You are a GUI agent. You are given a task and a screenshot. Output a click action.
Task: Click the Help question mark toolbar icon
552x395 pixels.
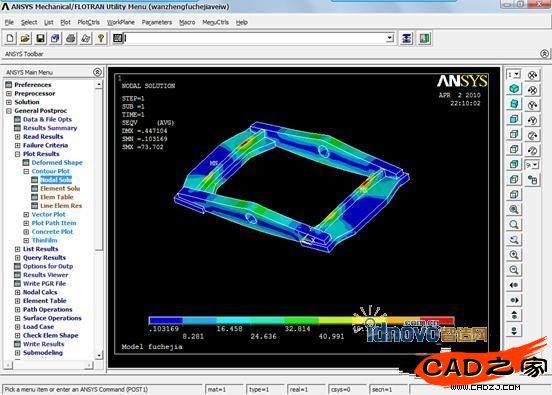[x=101, y=38]
